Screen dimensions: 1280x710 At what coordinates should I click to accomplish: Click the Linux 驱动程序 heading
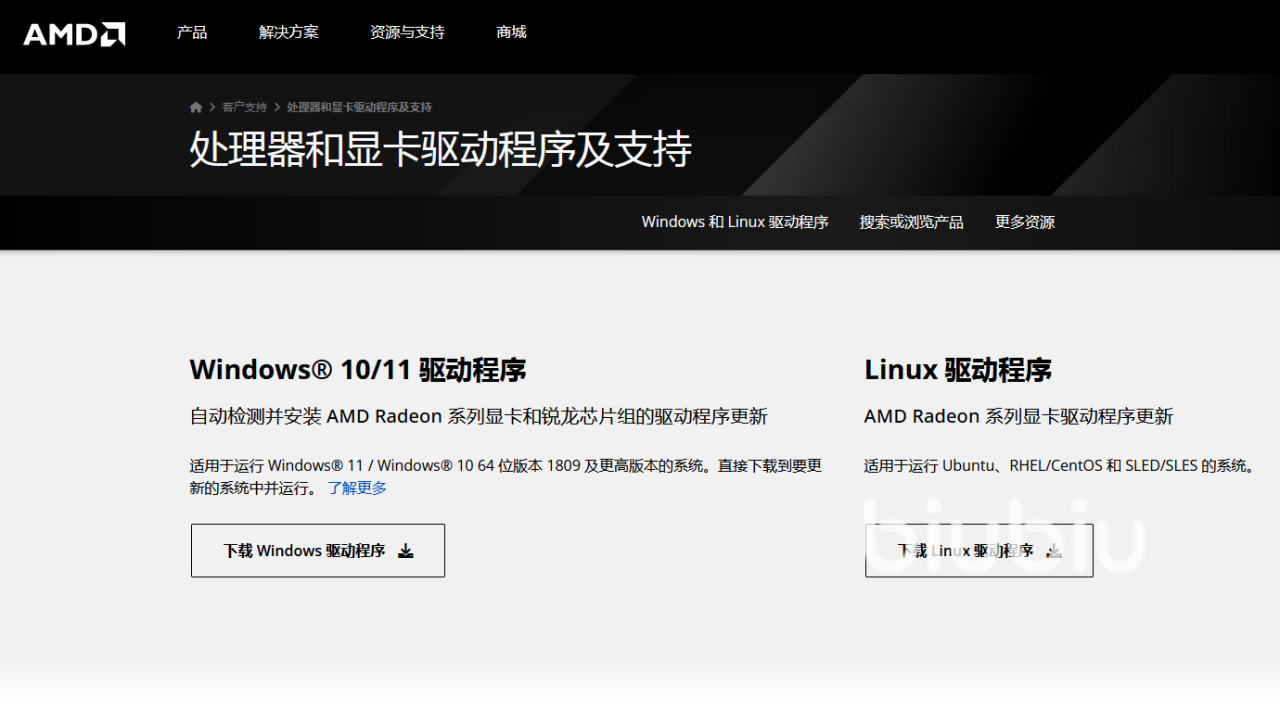tap(957, 370)
